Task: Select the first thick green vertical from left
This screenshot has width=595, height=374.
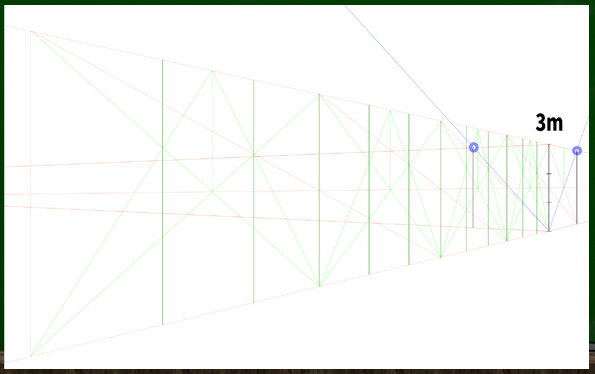Action: click(162, 192)
